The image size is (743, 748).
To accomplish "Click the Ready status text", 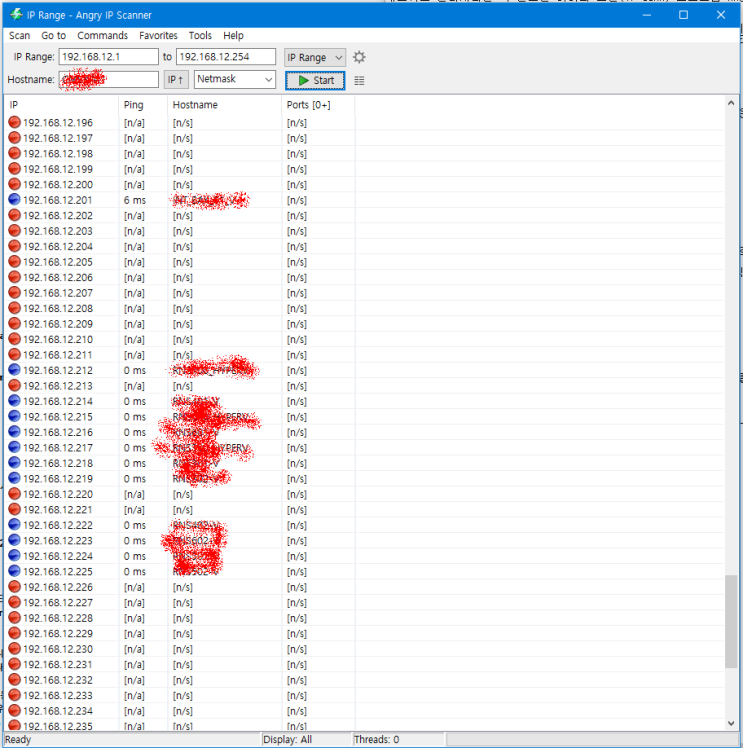I will pos(18,739).
